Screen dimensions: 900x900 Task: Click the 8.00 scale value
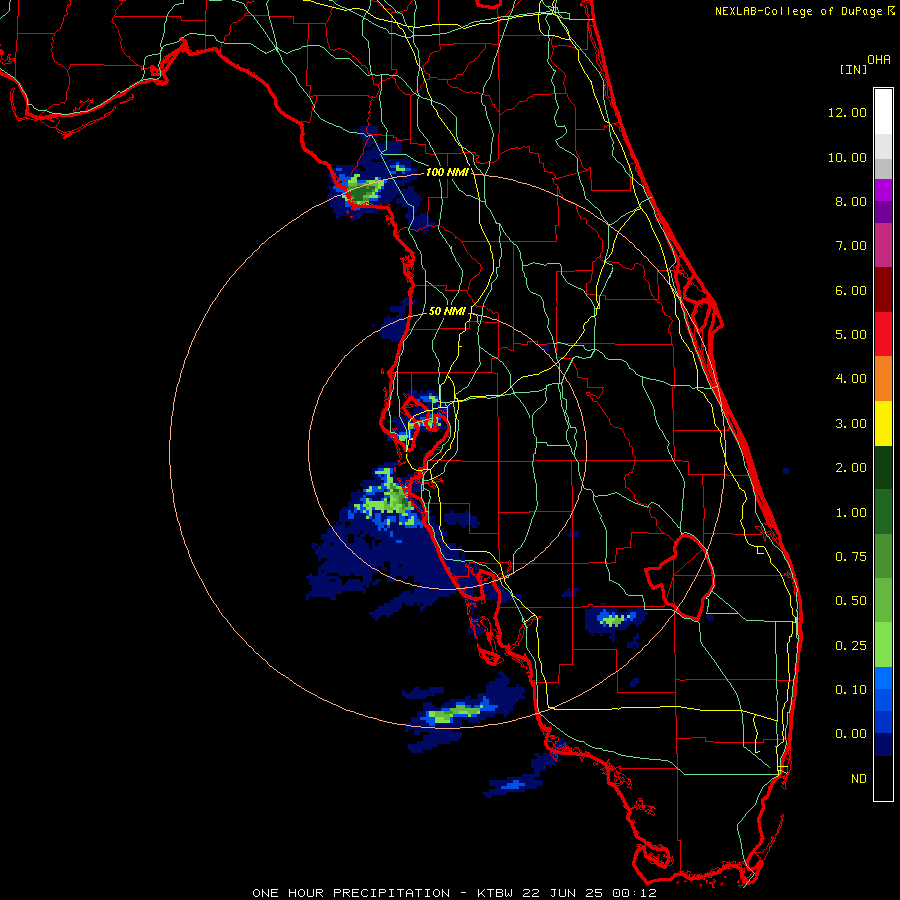point(851,201)
